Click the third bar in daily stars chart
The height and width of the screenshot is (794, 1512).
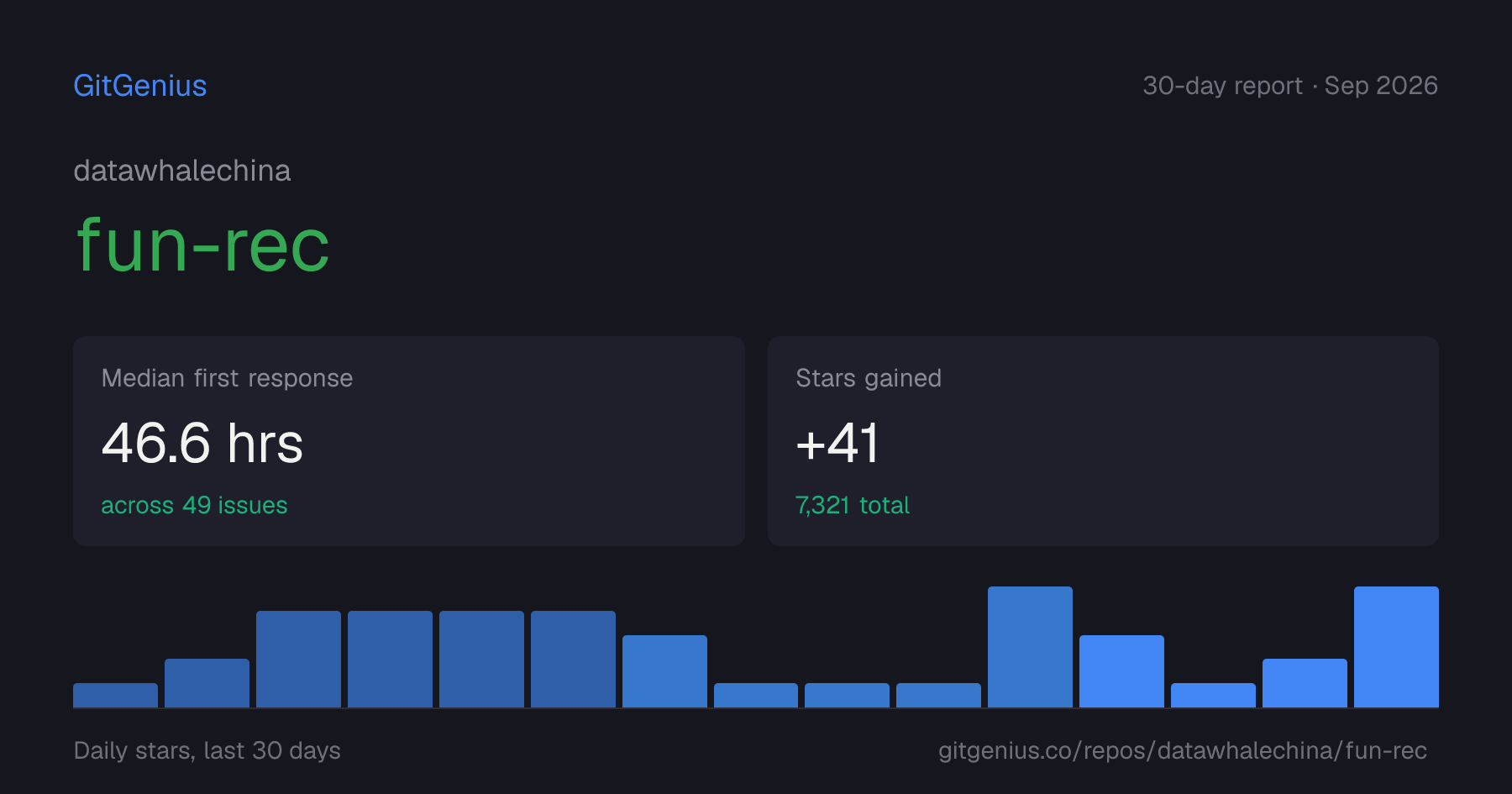[x=298, y=659]
